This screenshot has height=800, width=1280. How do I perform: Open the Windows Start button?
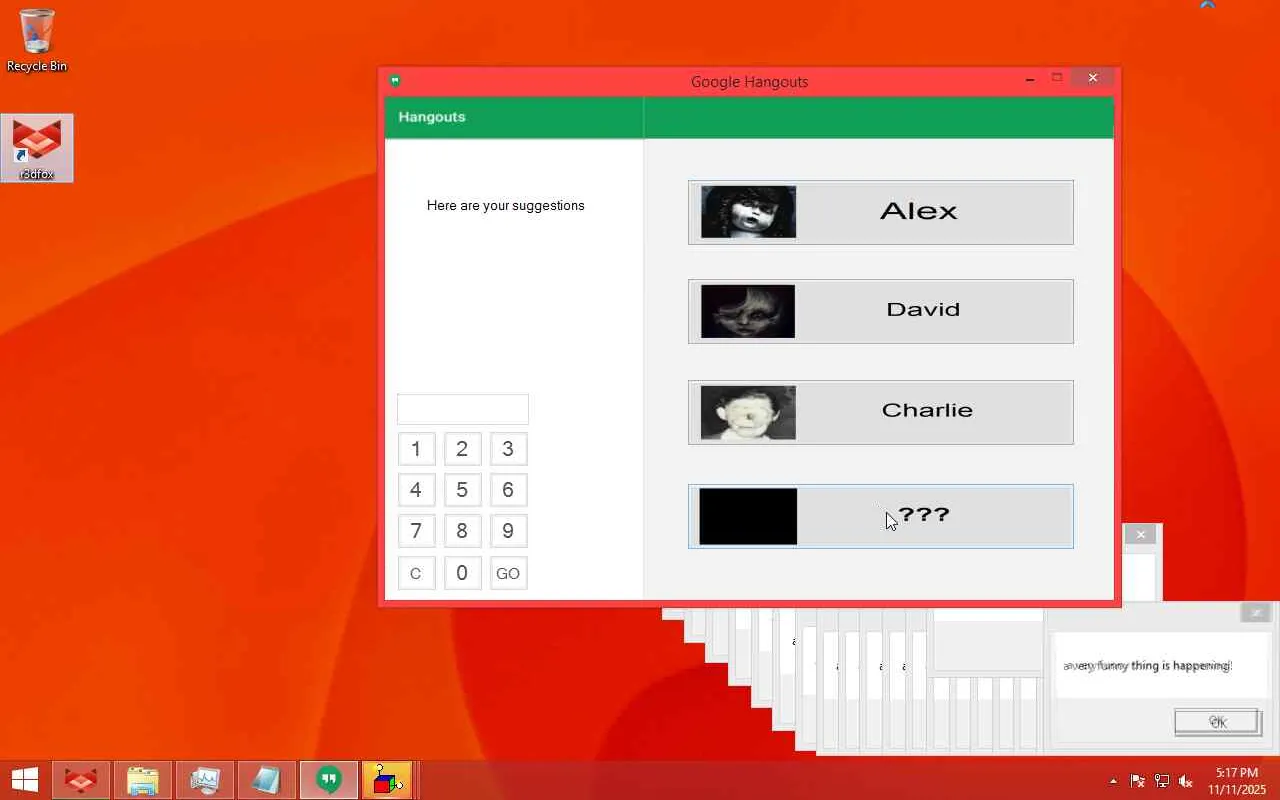(x=24, y=780)
